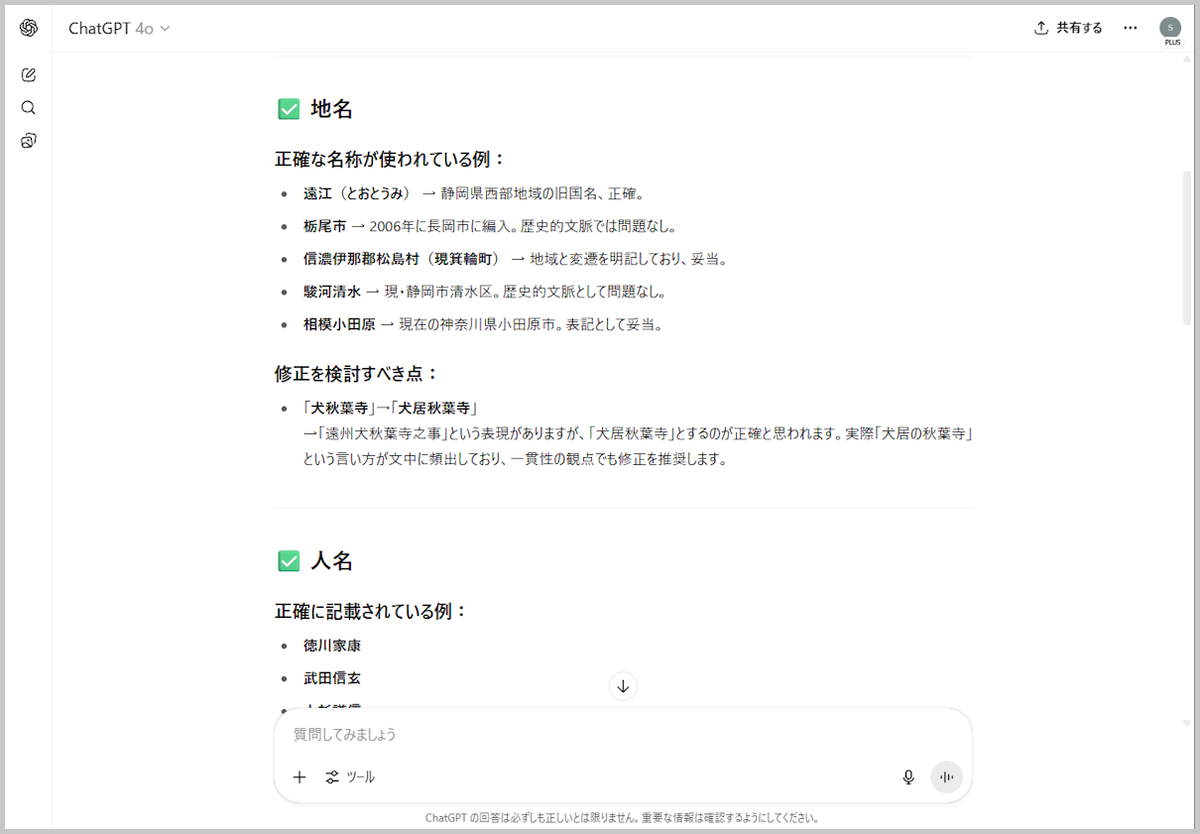Open the library icon in the sidebar
The height and width of the screenshot is (834, 1200).
tap(28, 140)
